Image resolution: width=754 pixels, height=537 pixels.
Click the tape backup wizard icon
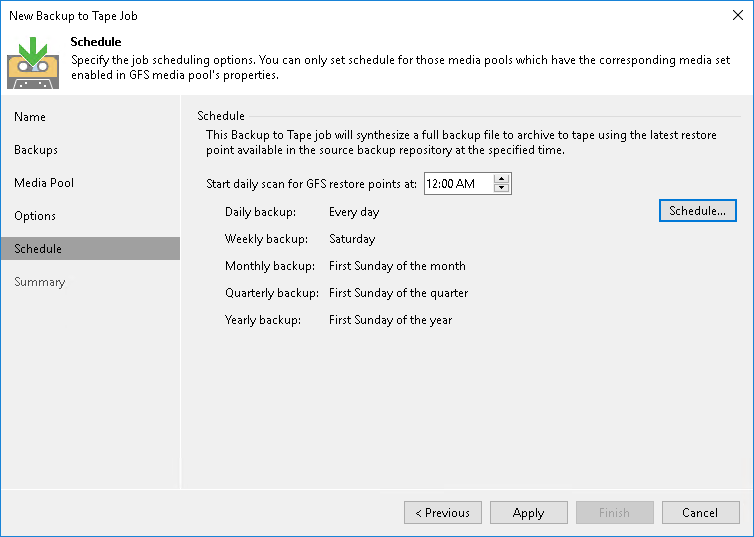tap(33, 62)
